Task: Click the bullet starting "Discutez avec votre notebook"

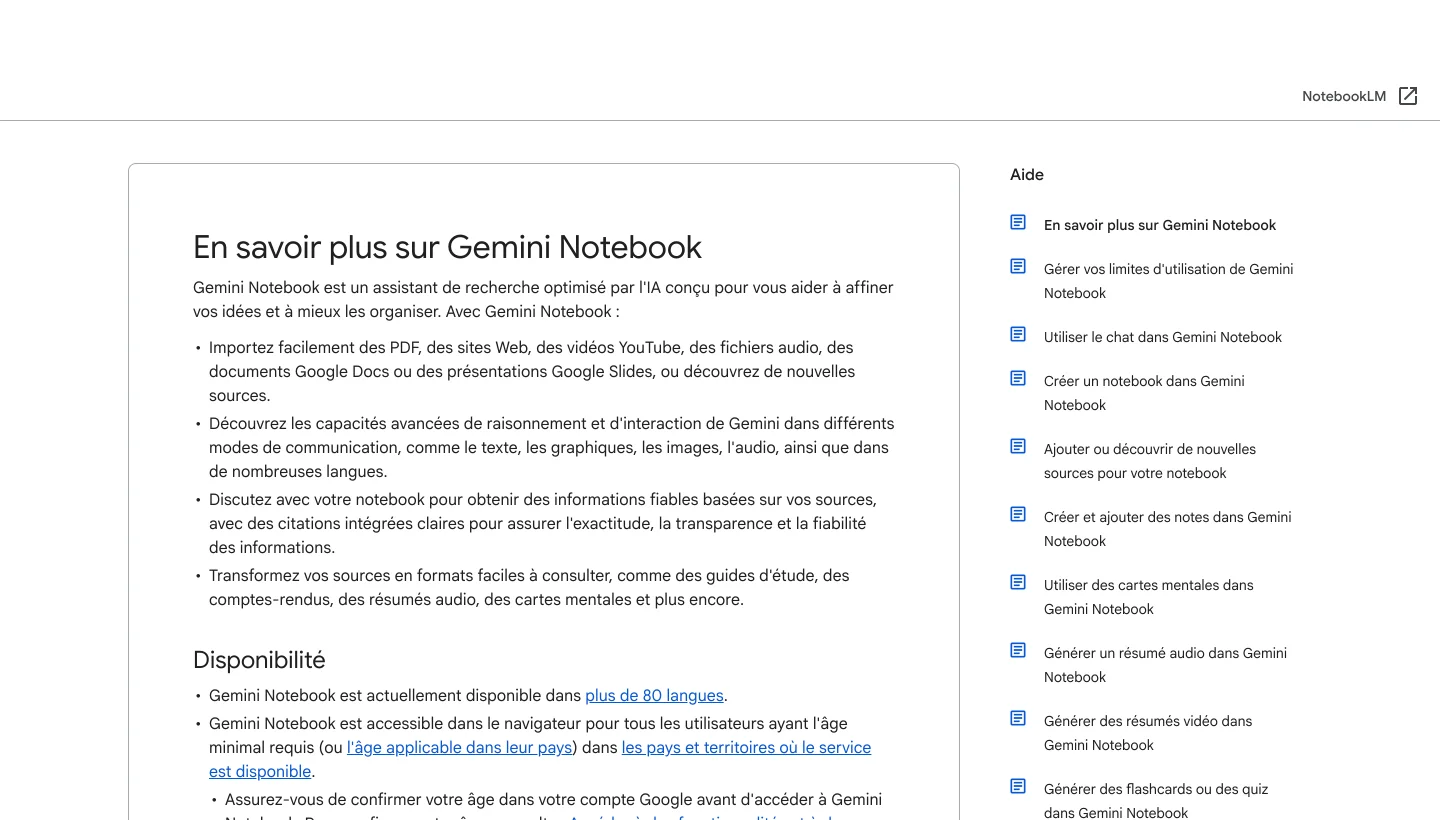Action: (x=543, y=524)
